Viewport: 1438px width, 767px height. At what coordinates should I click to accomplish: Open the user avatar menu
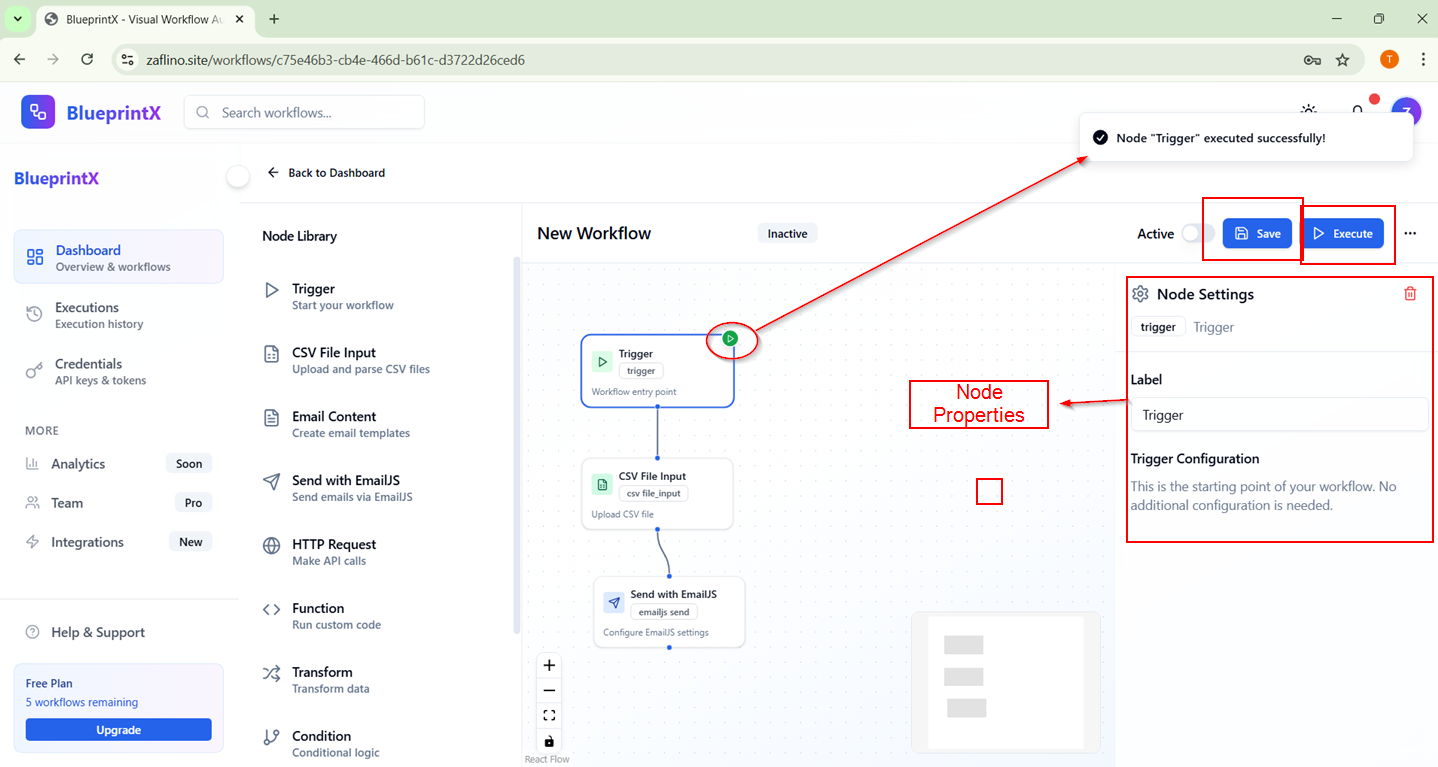[x=1406, y=112]
